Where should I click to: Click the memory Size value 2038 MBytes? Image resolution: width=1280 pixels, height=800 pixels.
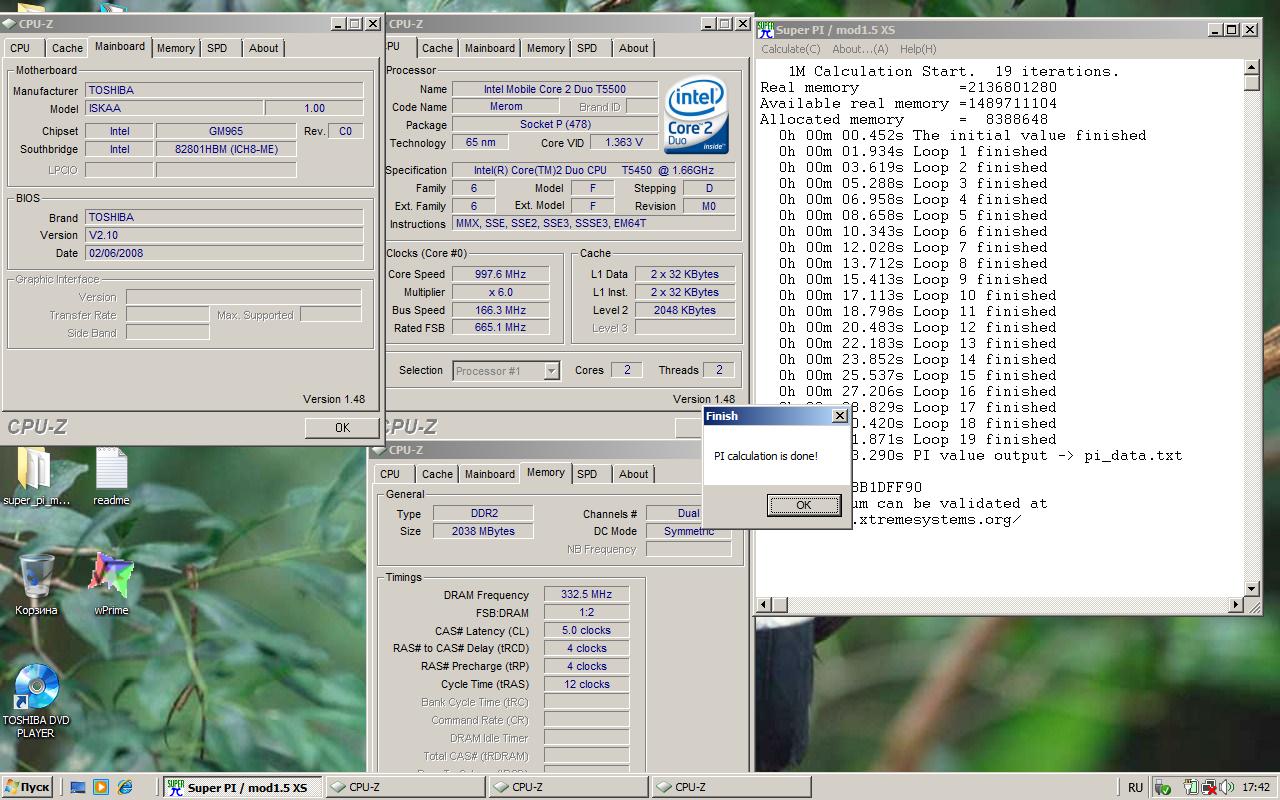pos(483,532)
